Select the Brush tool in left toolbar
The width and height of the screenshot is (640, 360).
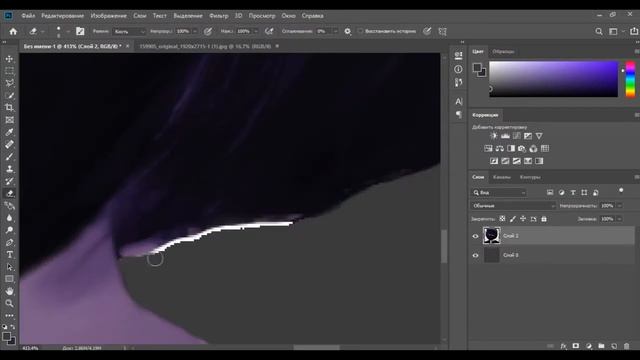pos(9,156)
